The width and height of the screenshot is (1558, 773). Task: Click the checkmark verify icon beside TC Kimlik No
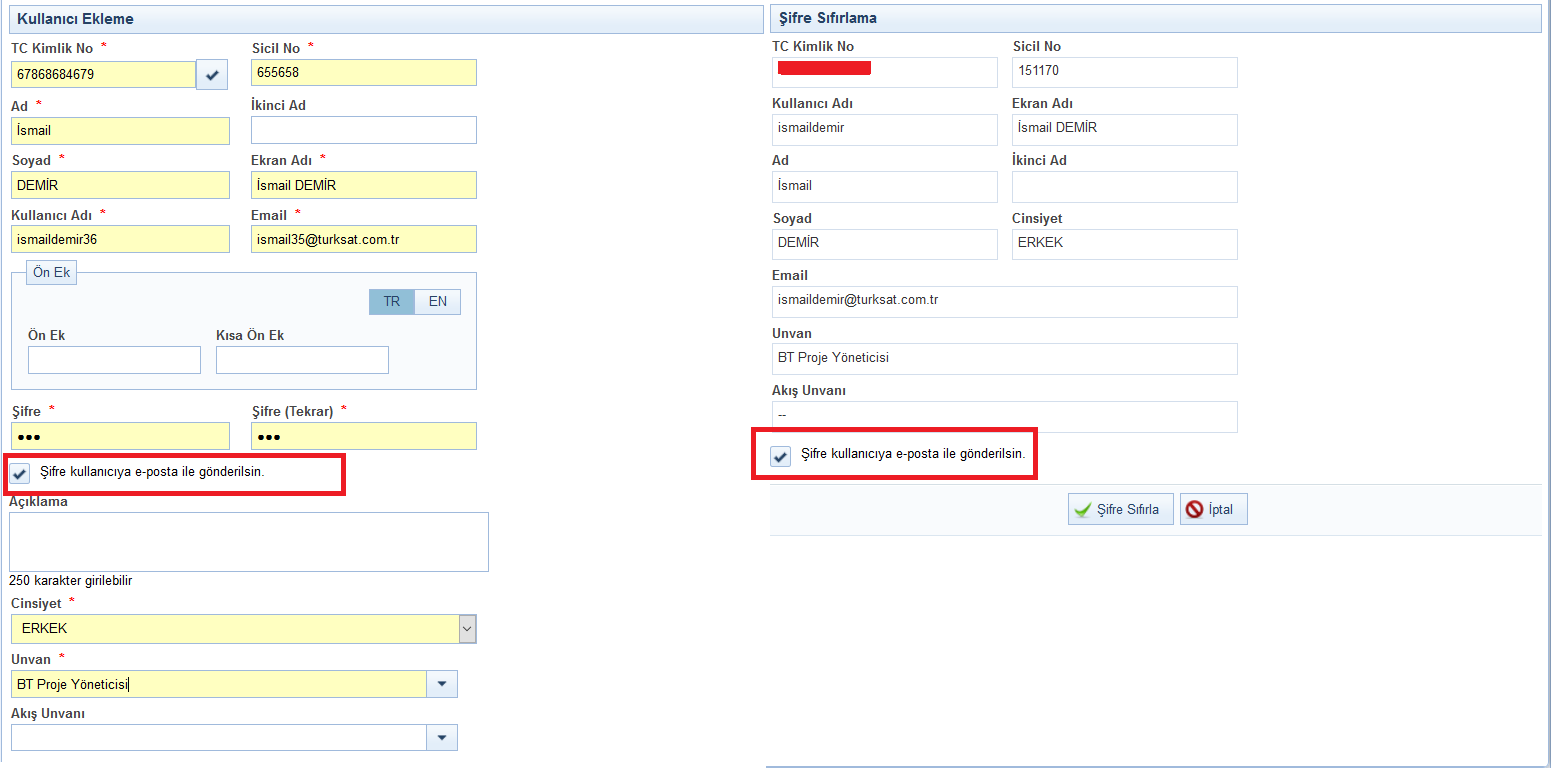[212, 75]
